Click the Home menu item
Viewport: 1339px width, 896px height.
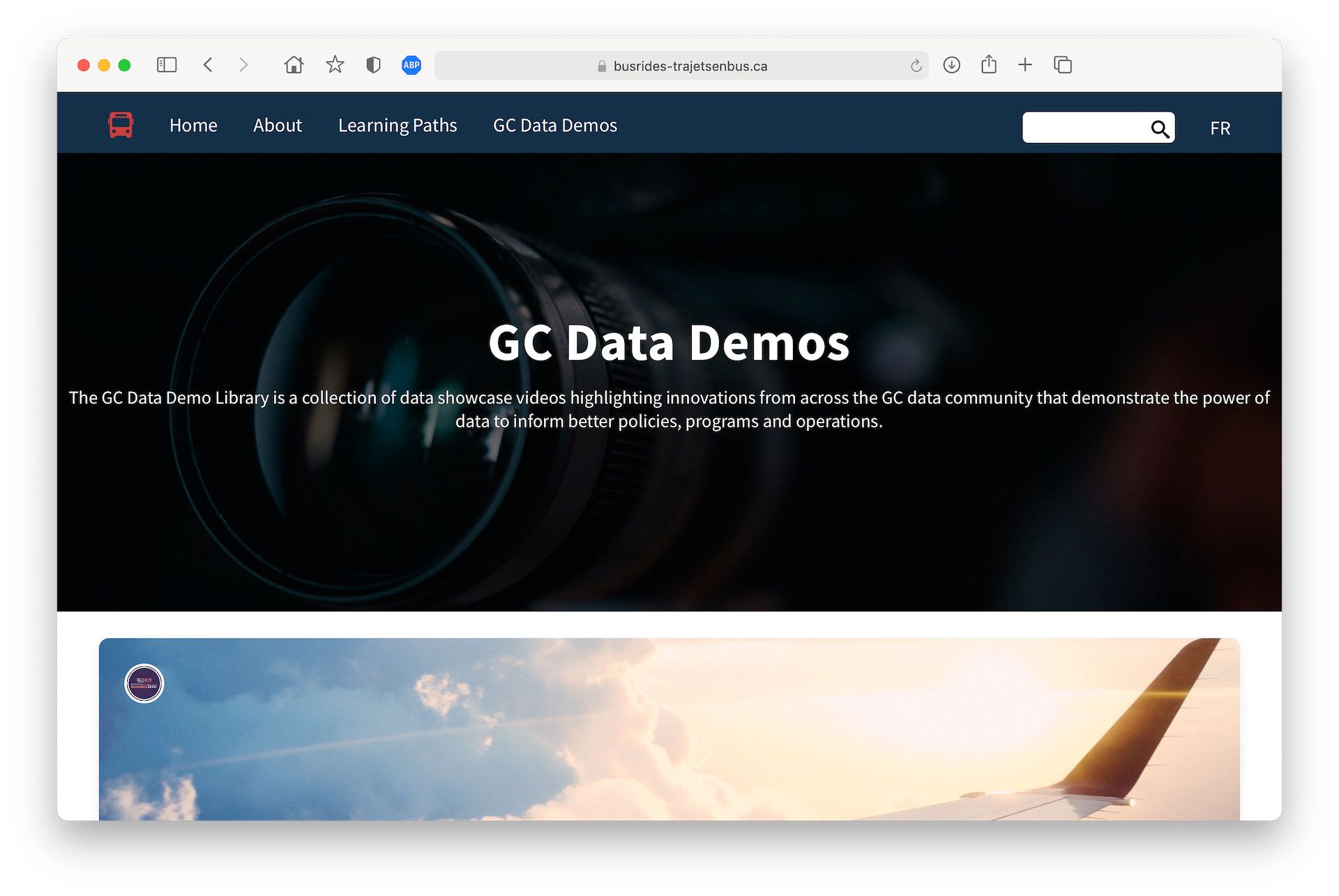193,125
